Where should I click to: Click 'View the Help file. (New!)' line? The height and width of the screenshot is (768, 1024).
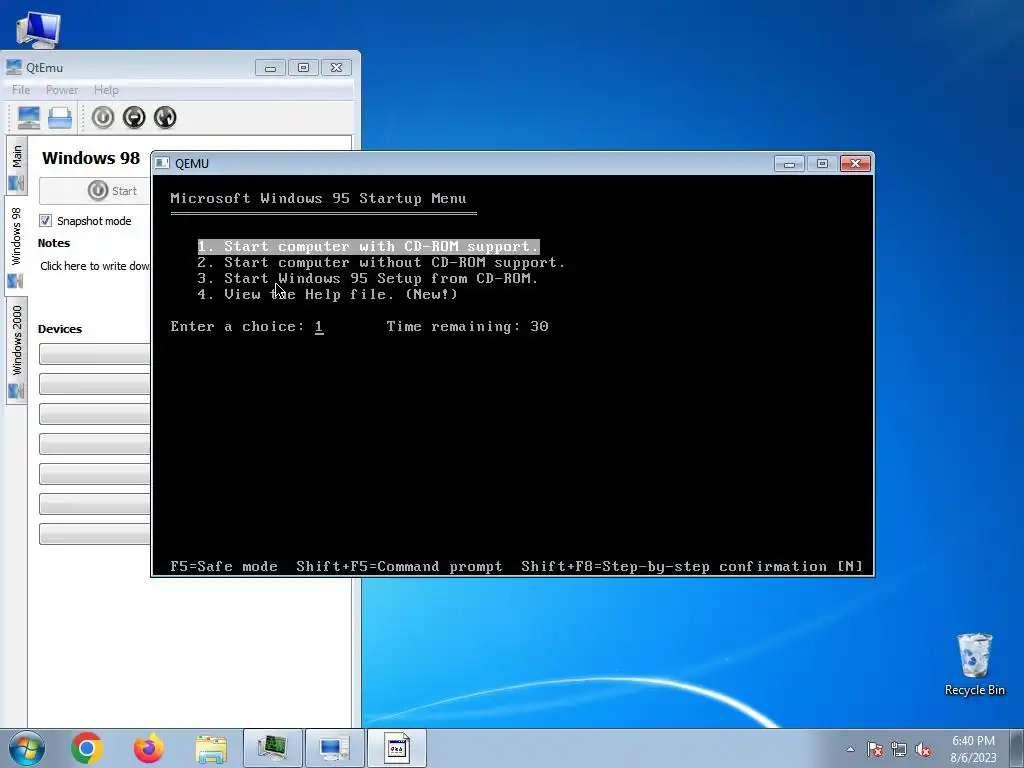coord(328,295)
